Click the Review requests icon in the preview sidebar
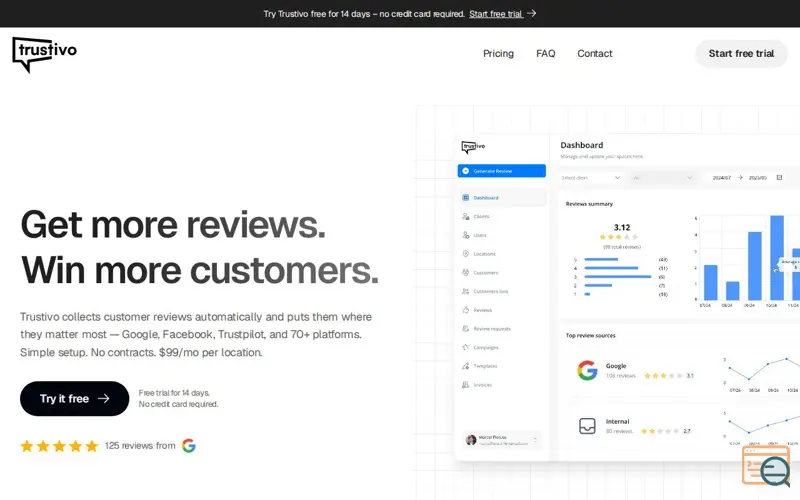Viewport: 800px width, 500px height. (x=465, y=329)
